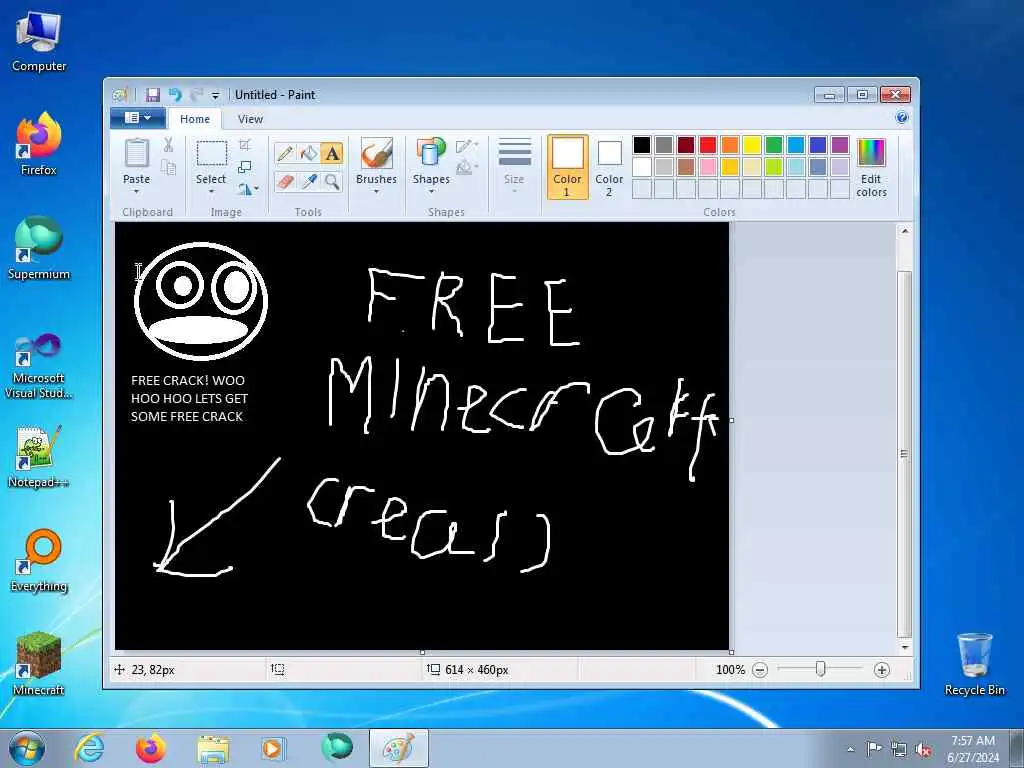The width and height of the screenshot is (1024, 768).
Task: Click the bottom-right canvas resize handle
Action: click(731, 652)
